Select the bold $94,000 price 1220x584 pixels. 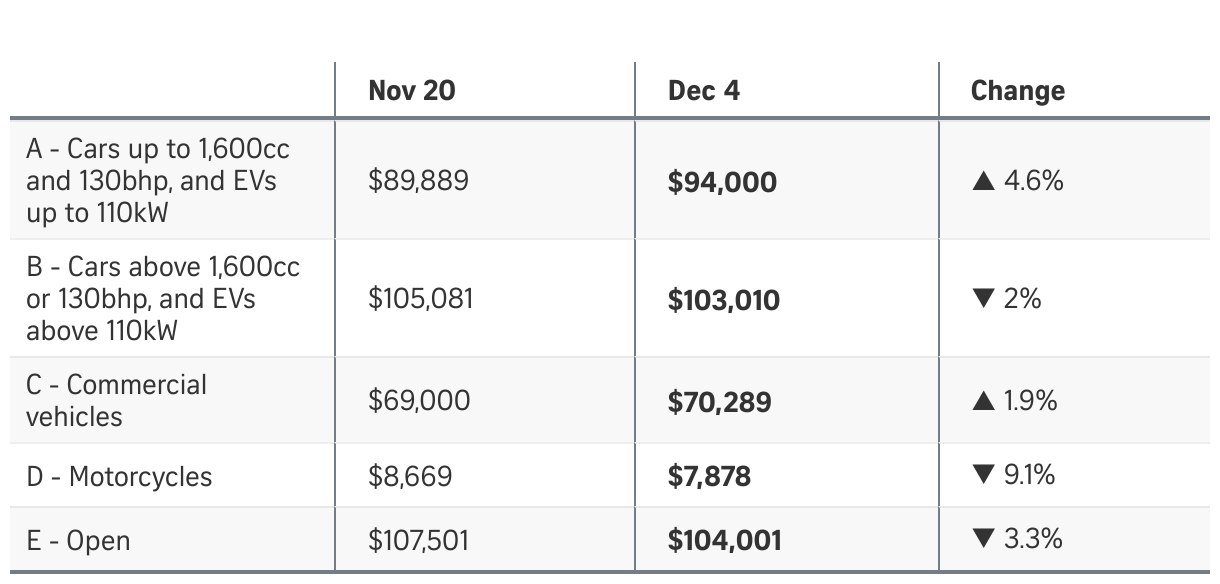[x=722, y=183]
